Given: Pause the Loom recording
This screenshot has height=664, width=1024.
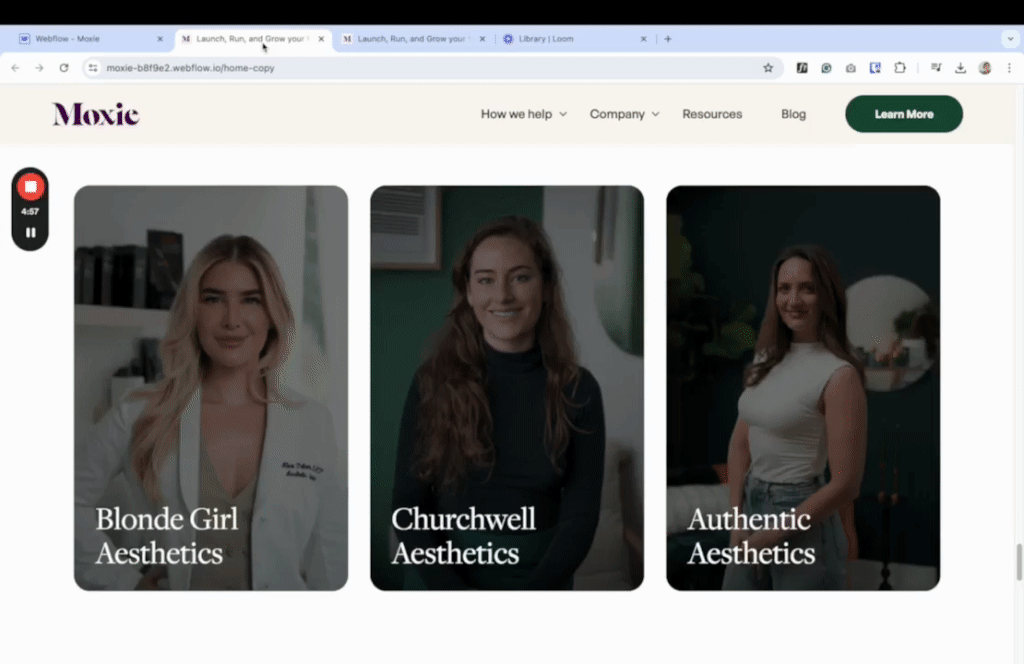Looking at the screenshot, I should (31, 232).
